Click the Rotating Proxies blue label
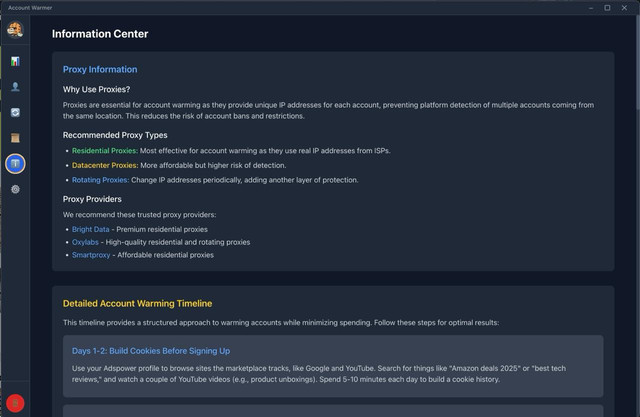 tap(100, 180)
